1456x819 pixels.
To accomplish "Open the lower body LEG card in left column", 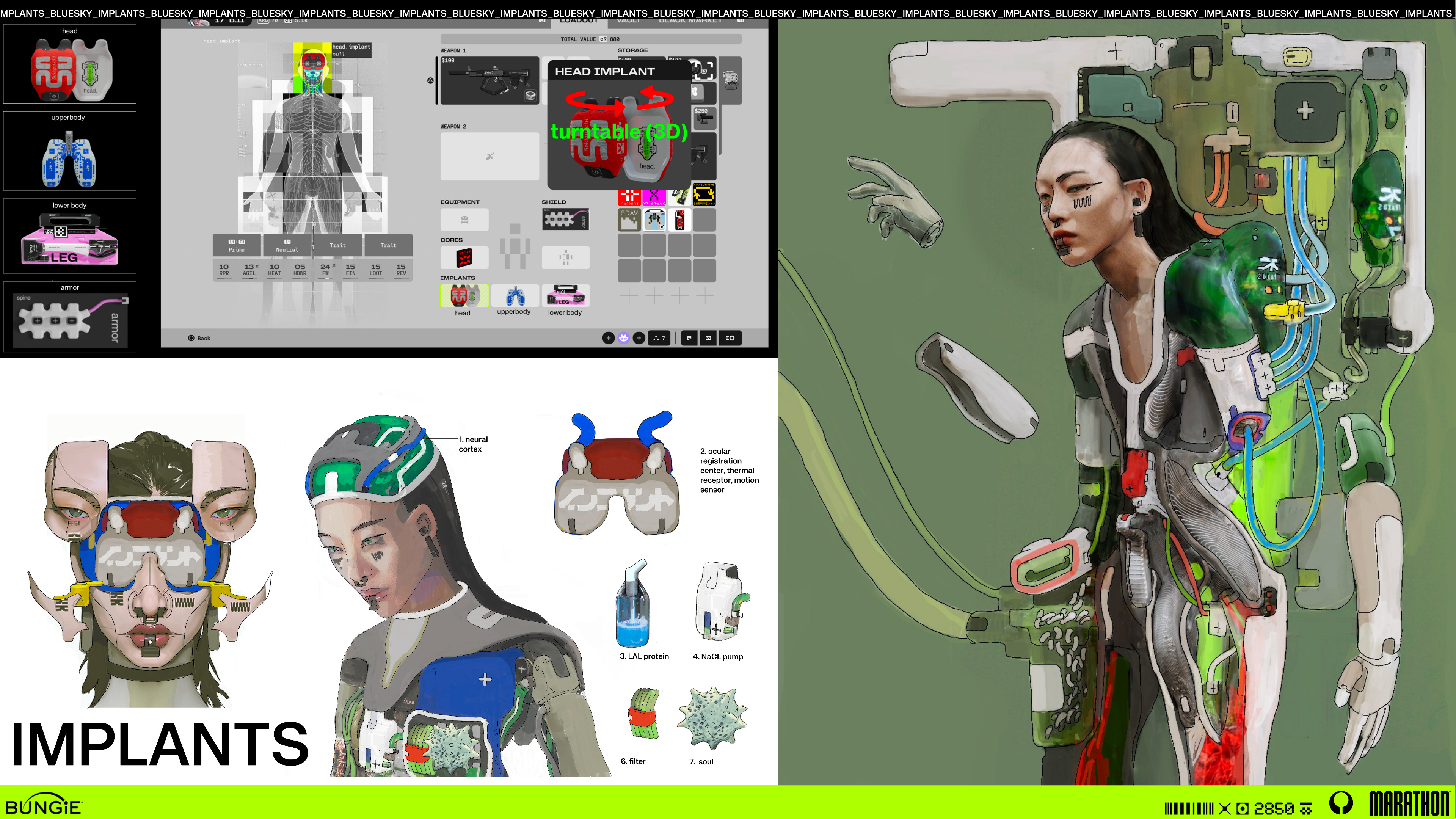I will (x=69, y=236).
